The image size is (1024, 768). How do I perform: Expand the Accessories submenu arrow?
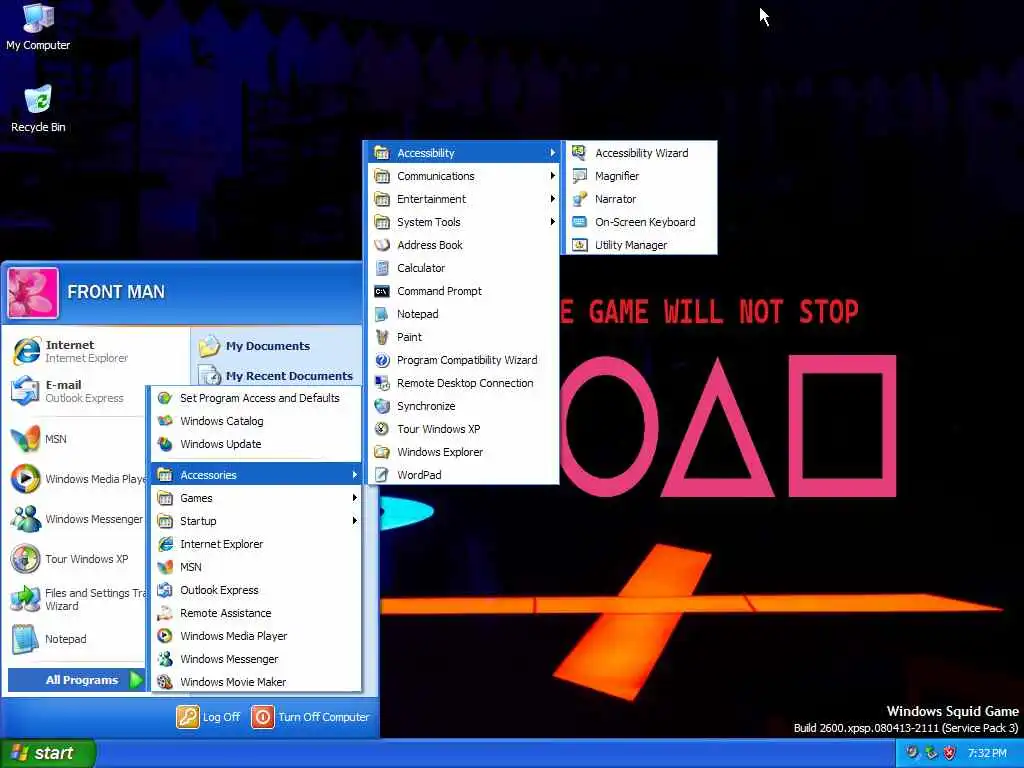click(x=354, y=475)
